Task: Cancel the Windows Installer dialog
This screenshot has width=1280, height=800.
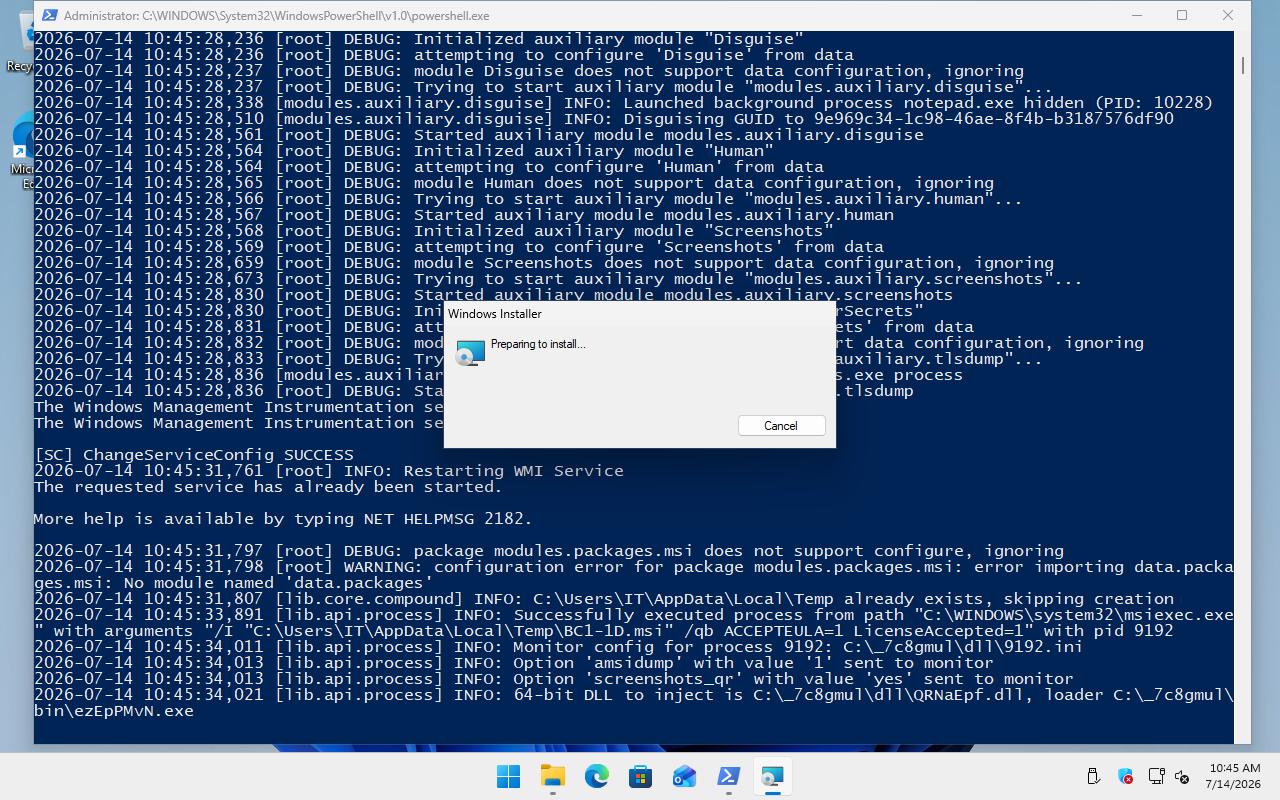Action: coord(781,425)
